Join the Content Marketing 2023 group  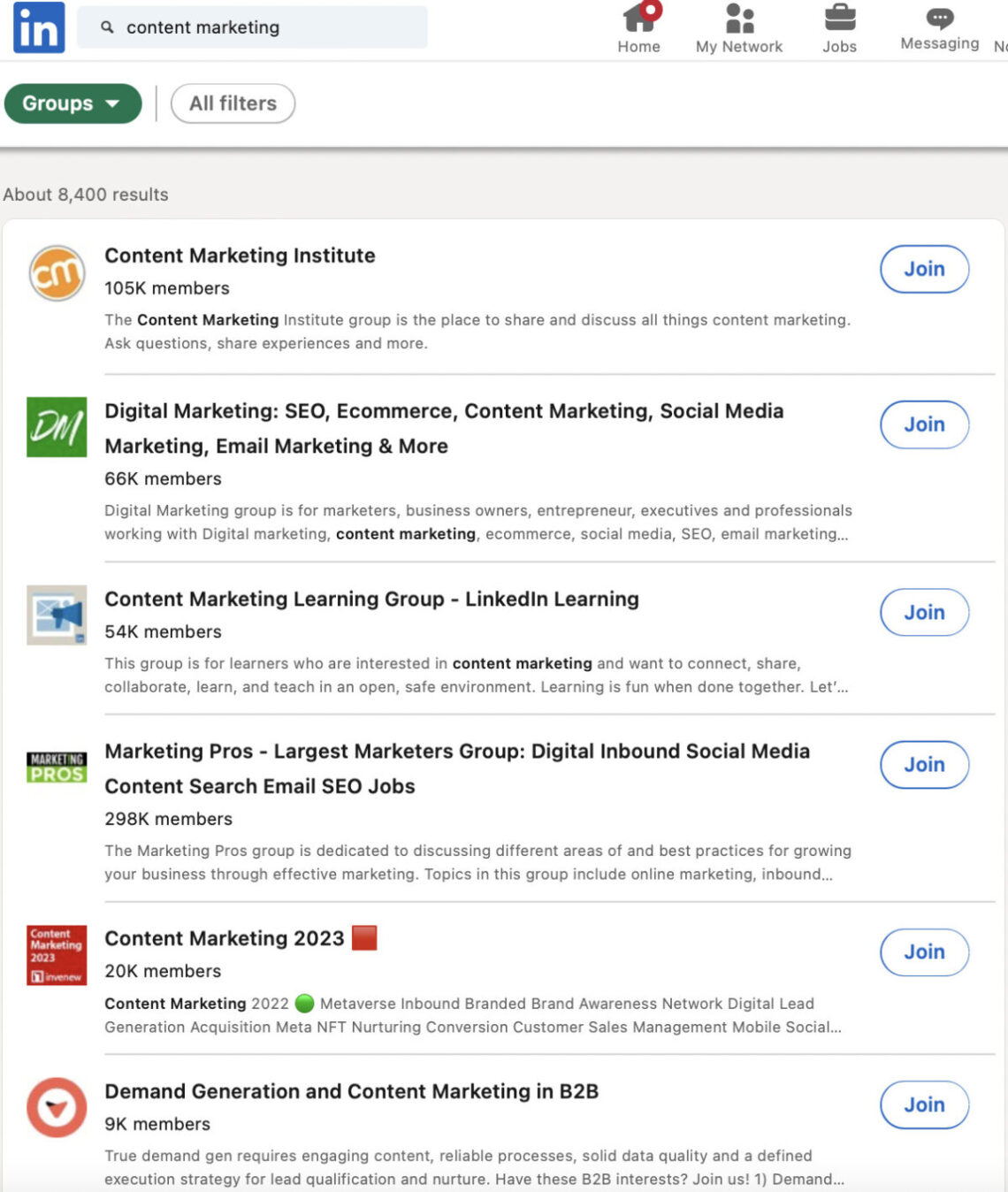click(x=924, y=952)
